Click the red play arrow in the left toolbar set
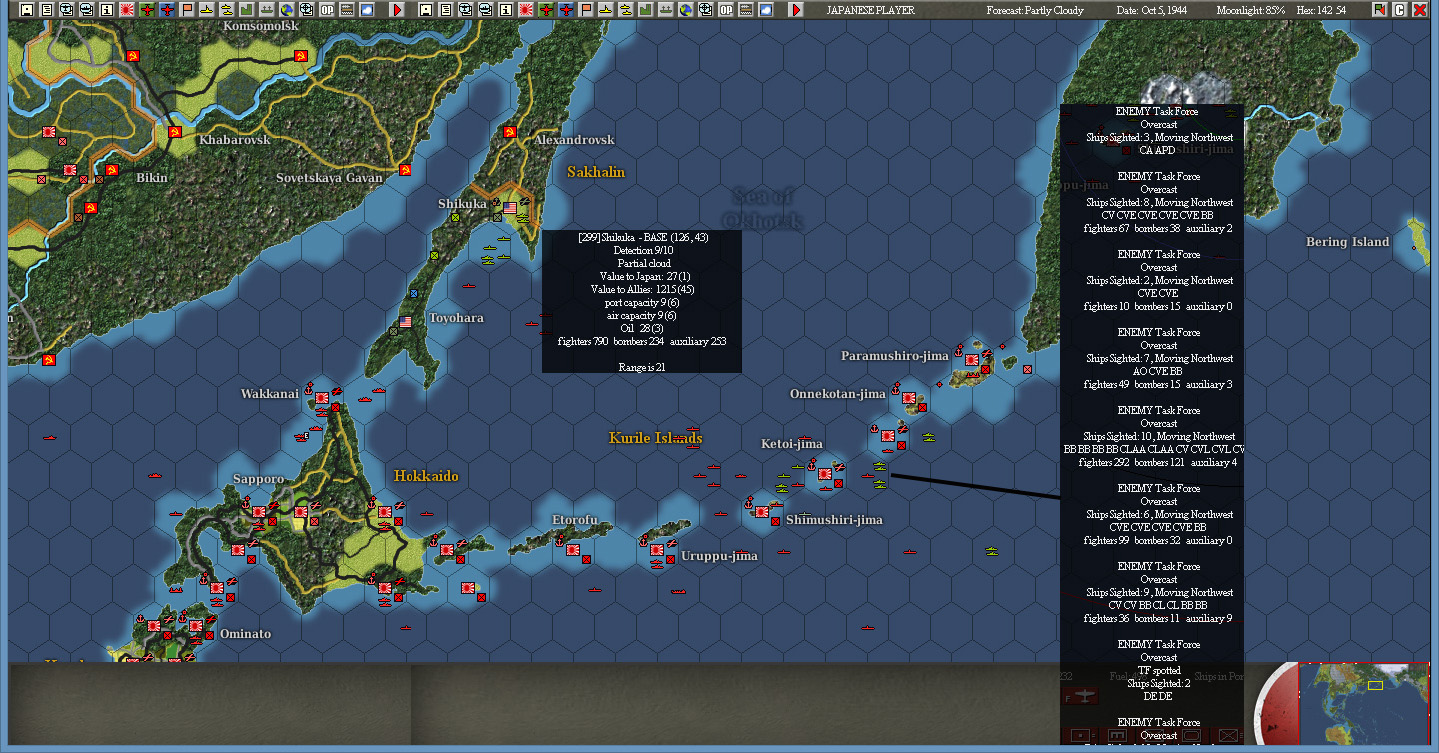1439x753 pixels. click(397, 10)
